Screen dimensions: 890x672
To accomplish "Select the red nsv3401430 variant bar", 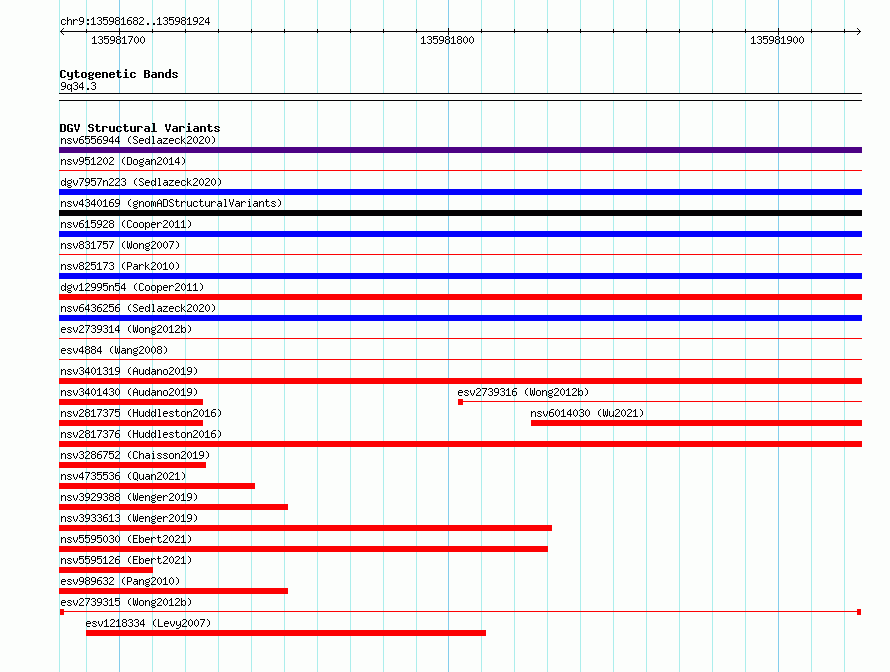I will click(131, 402).
